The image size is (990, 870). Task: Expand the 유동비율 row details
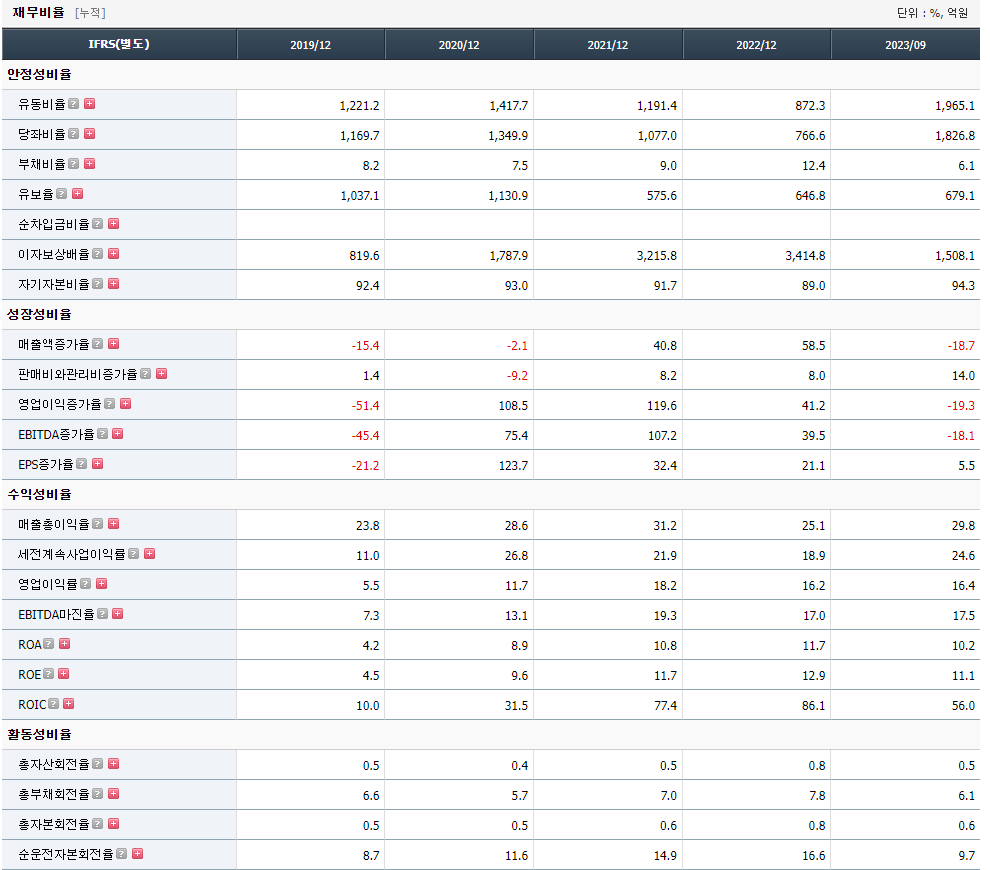pyautogui.click(x=90, y=104)
